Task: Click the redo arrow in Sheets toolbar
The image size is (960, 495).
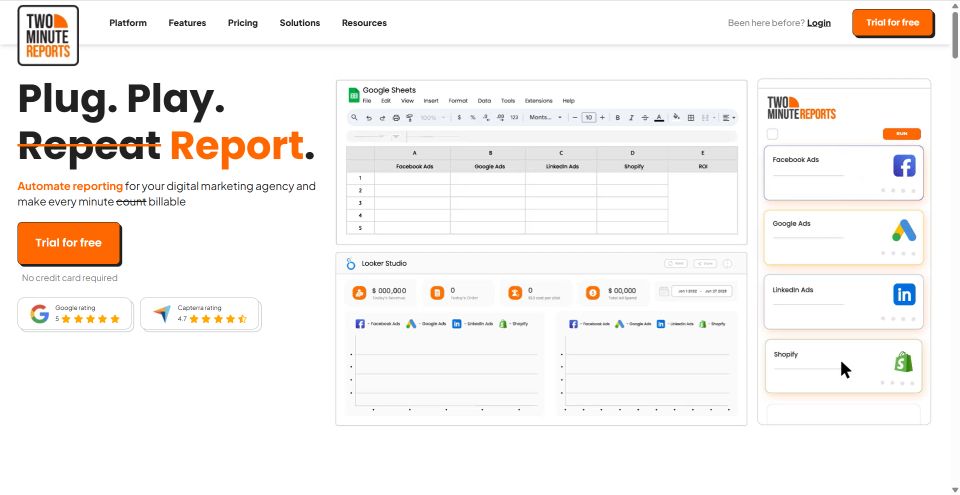Action: (x=382, y=118)
